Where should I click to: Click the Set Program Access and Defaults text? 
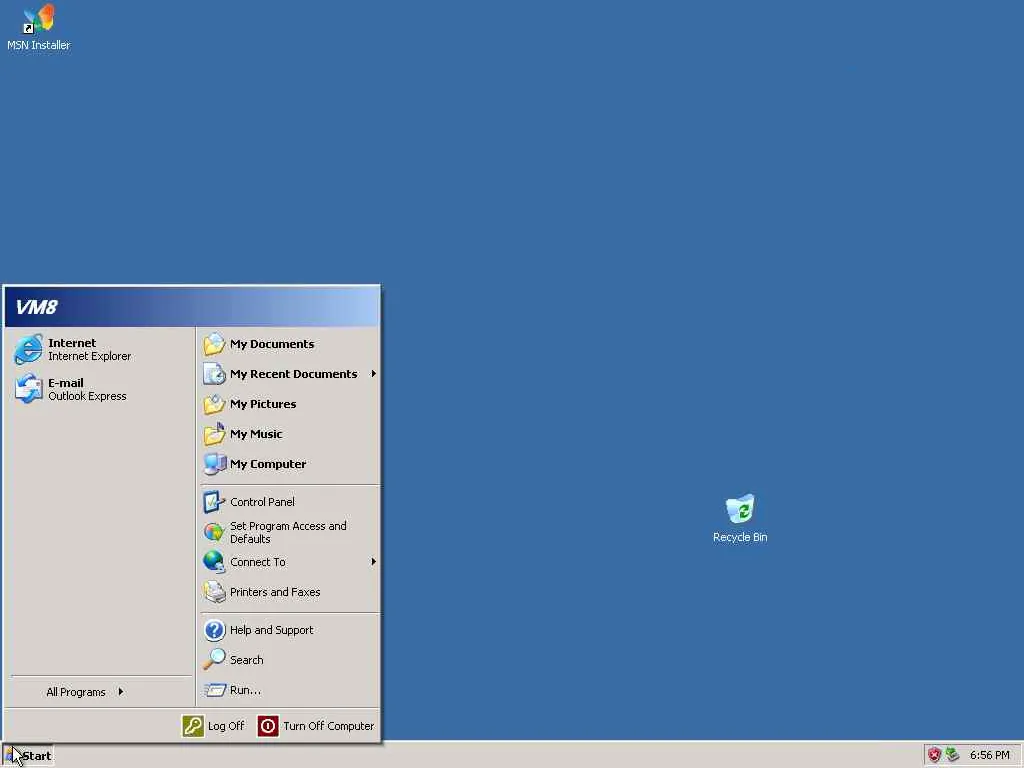(288, 532)
